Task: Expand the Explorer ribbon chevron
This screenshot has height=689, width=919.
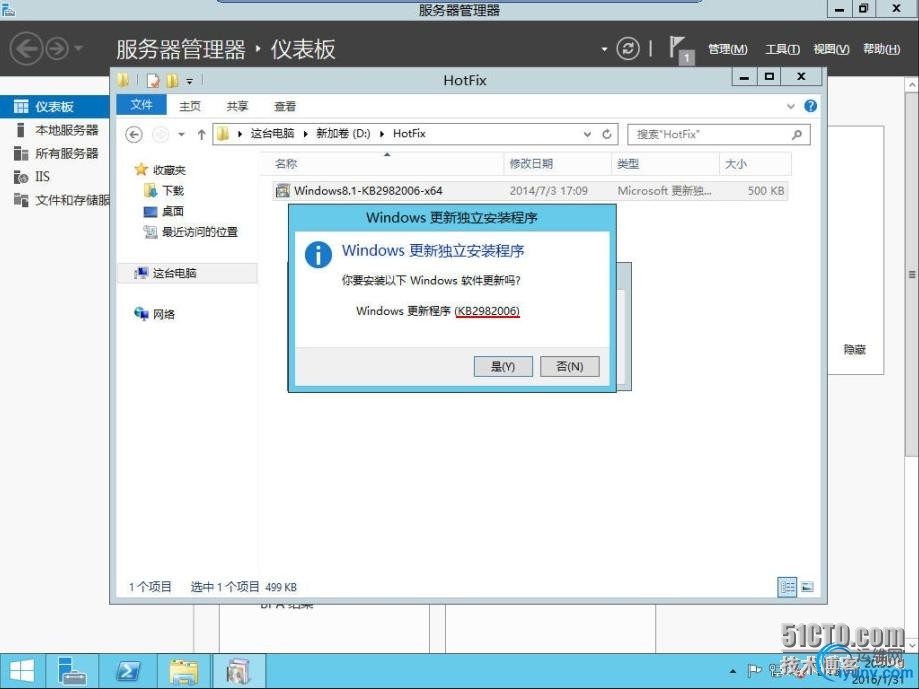Action: (791, 107)
